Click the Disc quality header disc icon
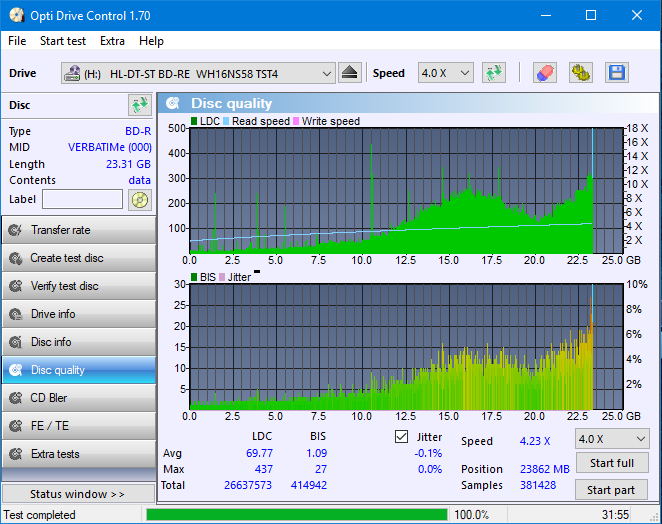 pos(172,103)
